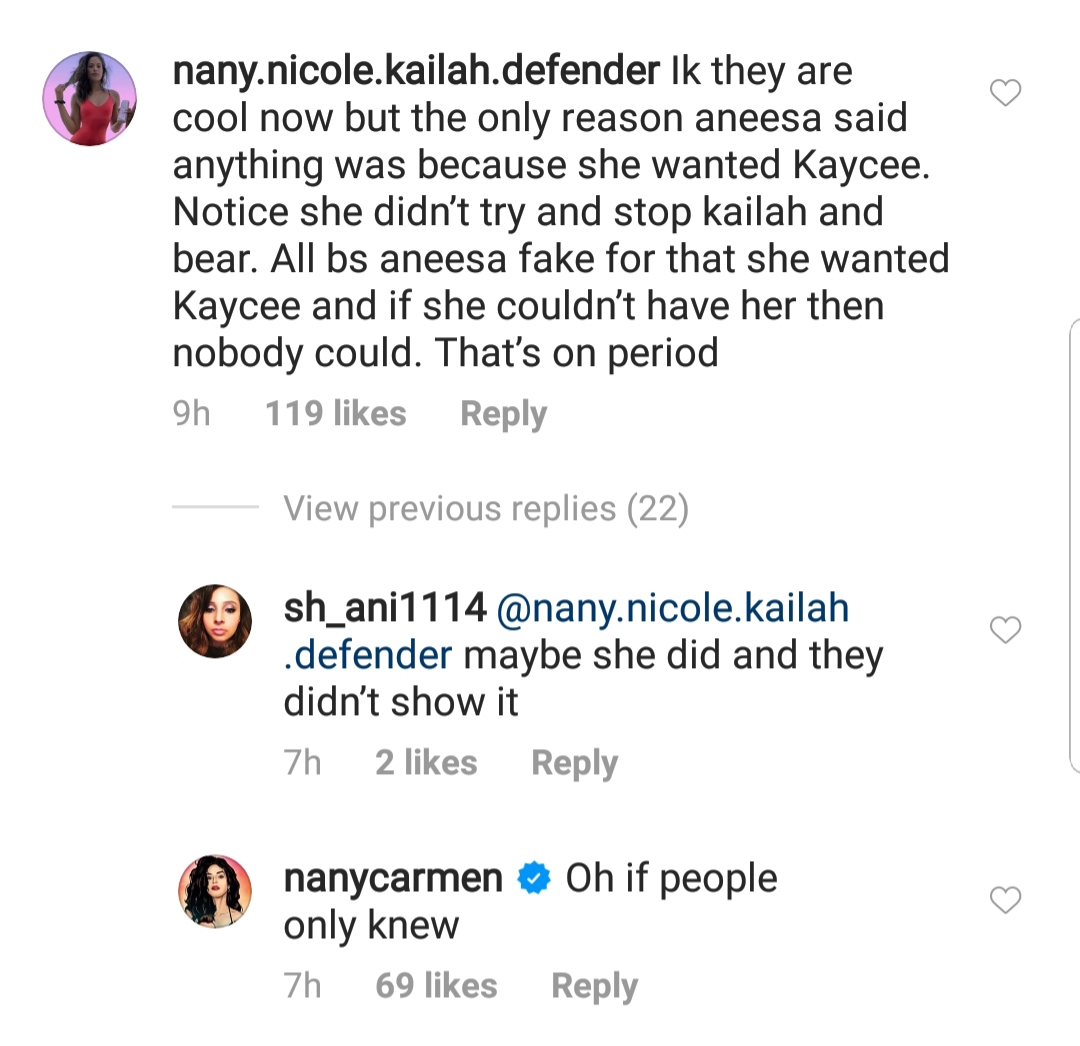Click nanycarmen's blue verified badge
The height and width of the screenshot is (1046, 1080).
(534, 878)
